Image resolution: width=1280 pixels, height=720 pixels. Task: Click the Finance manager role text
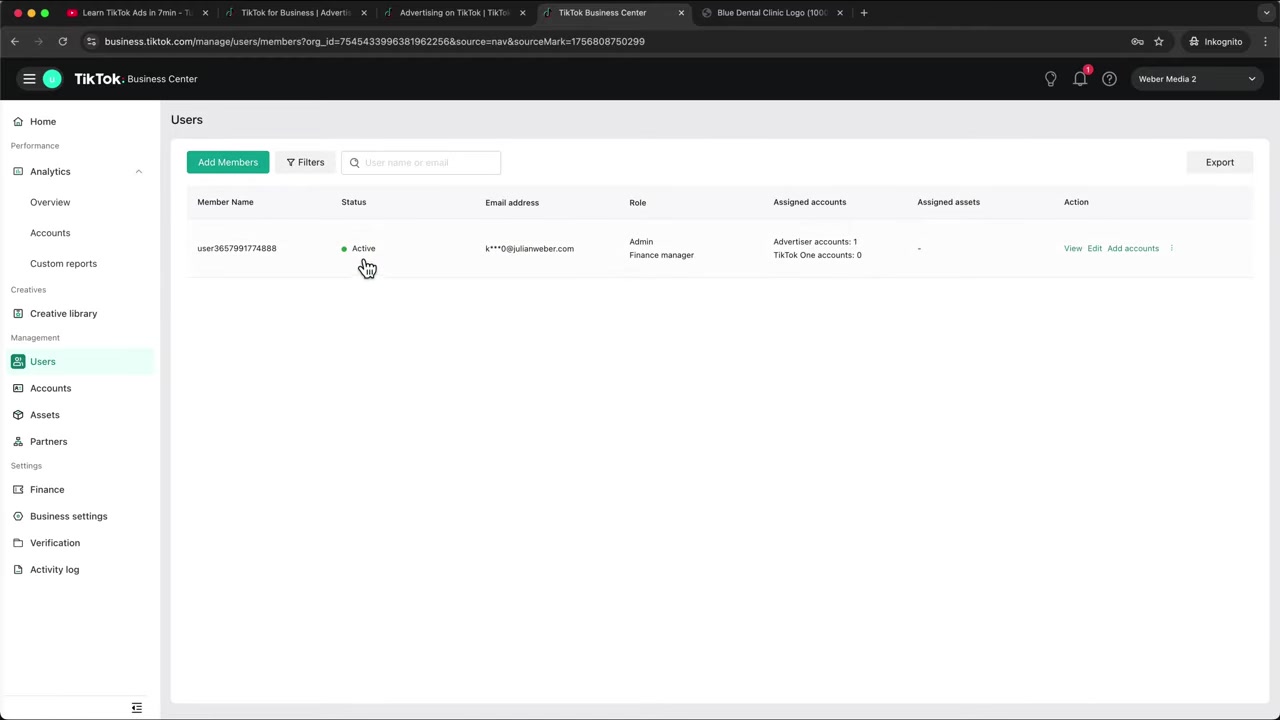pos(661,255)
